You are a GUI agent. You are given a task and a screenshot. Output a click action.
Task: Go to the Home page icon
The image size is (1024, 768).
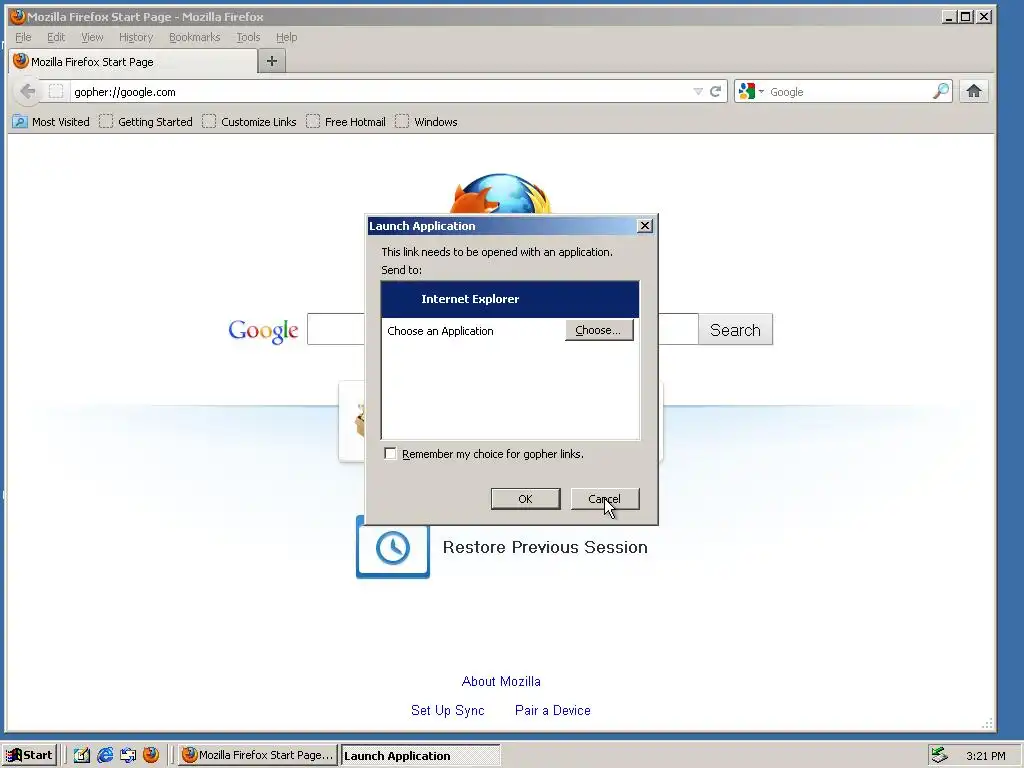coord(974,91)
